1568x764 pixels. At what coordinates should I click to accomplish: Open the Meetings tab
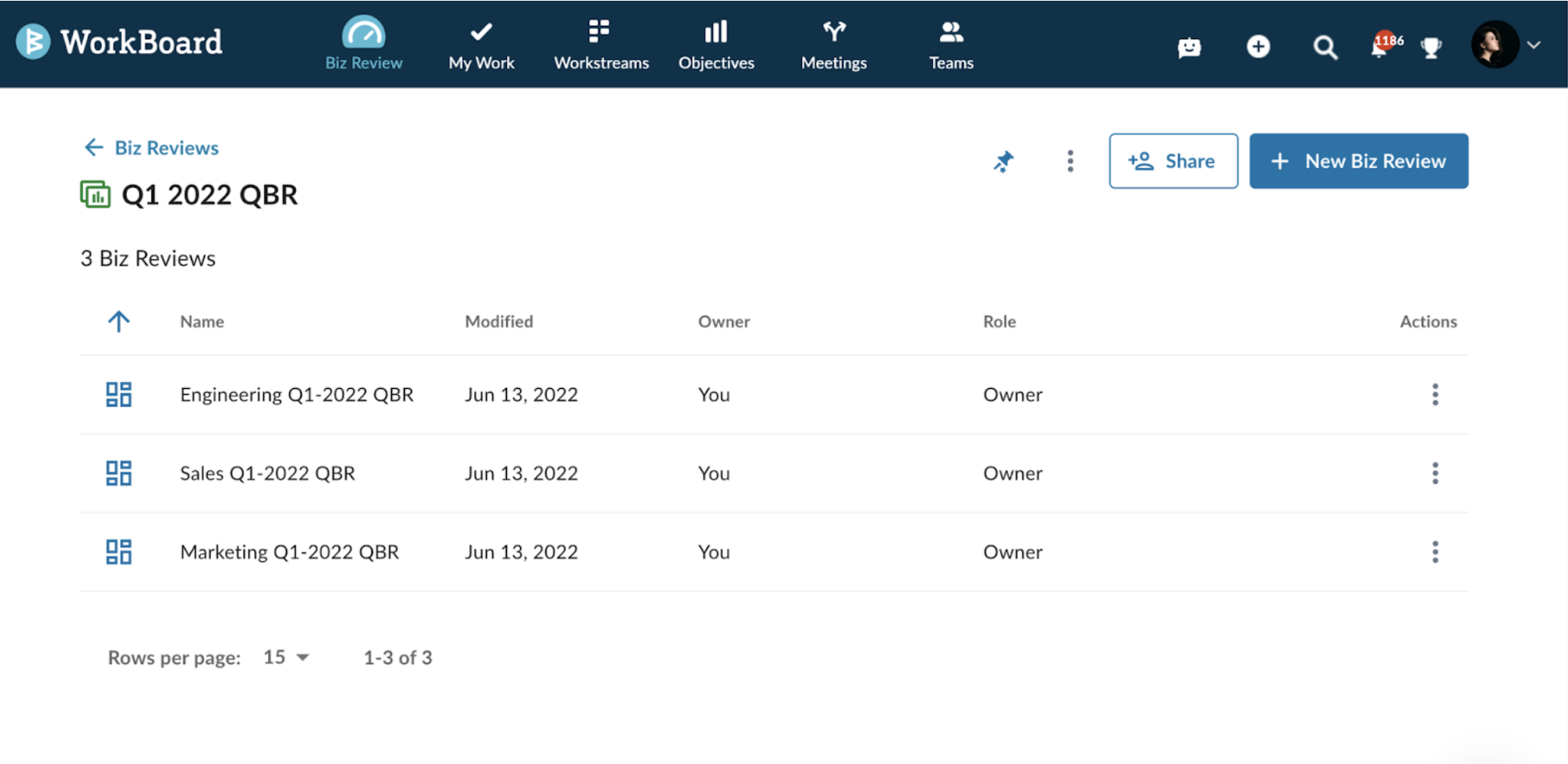(x=834, y=46)
